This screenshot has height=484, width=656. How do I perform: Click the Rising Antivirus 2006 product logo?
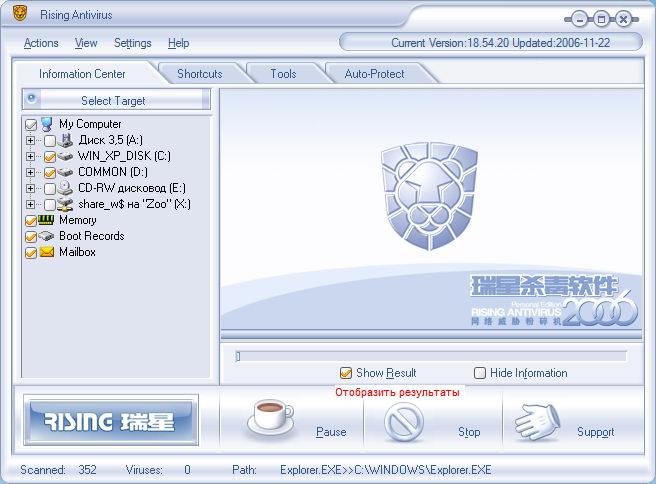tap(554, 300)
